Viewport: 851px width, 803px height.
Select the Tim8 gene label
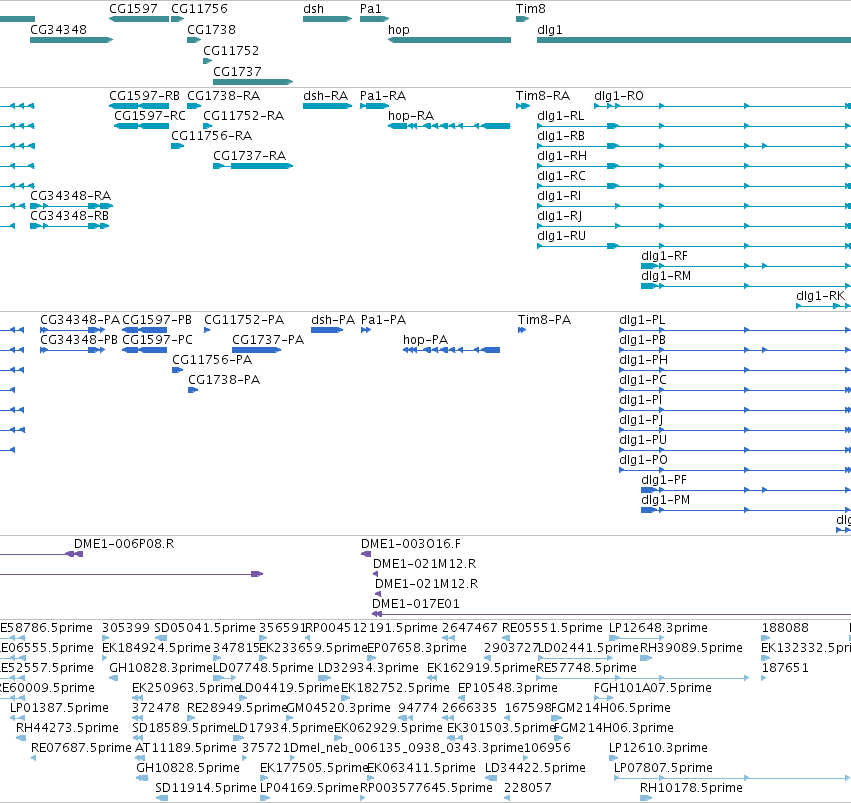(x=530, y=9)
